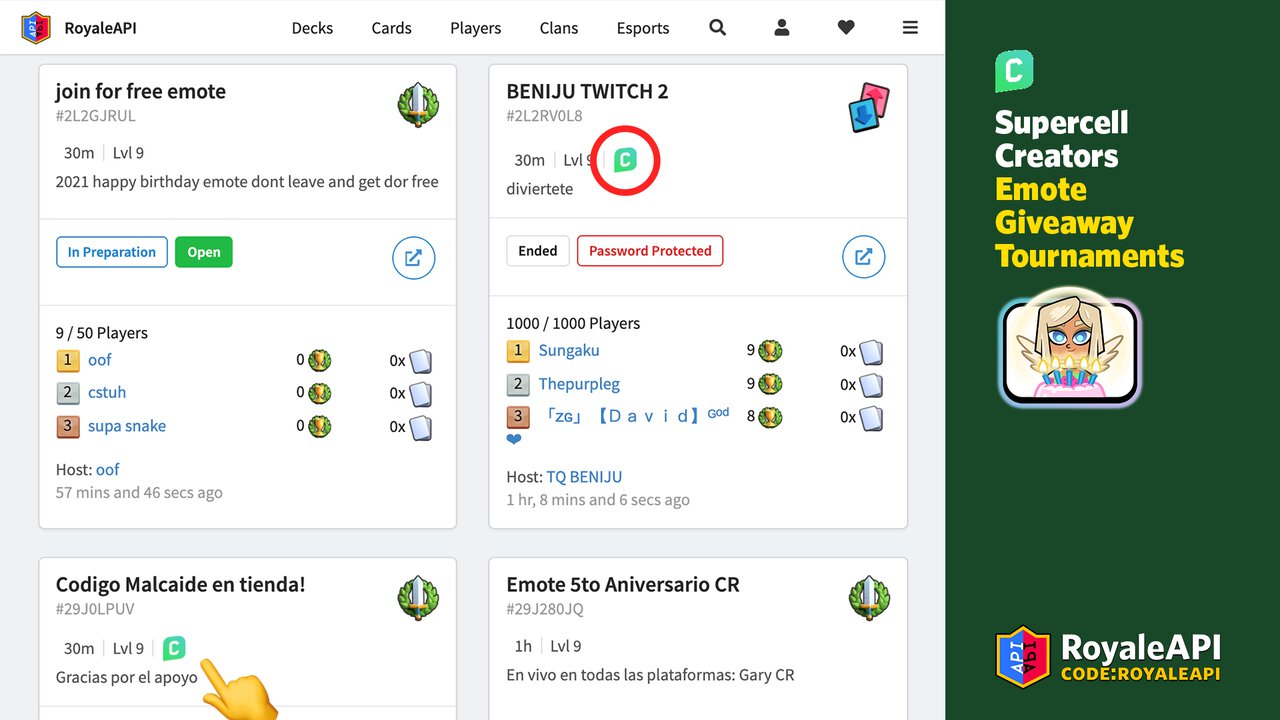Open host oof's profile link
Viewport: 1280px width, 720px height.
[107, 469]
